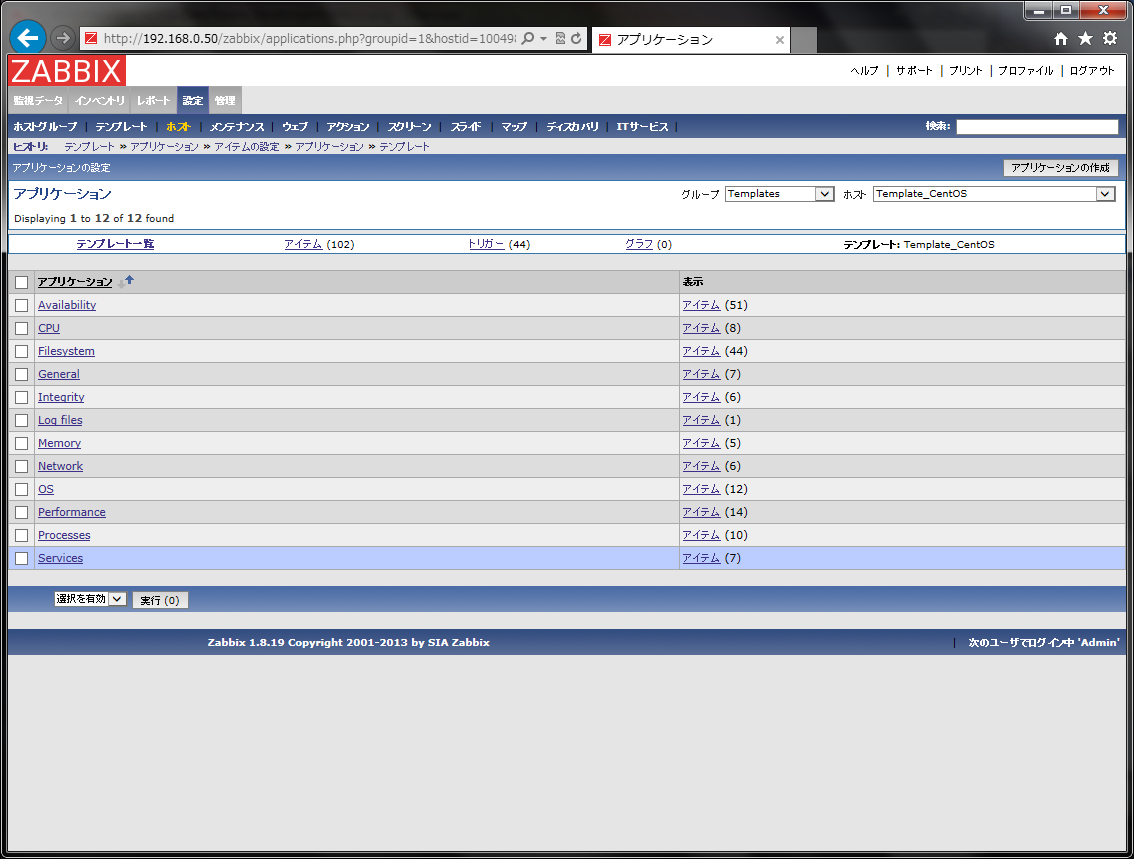Open the トリガー (44) link
Image resolution: width=1134 pixels, height=859 pixels.
486,244
